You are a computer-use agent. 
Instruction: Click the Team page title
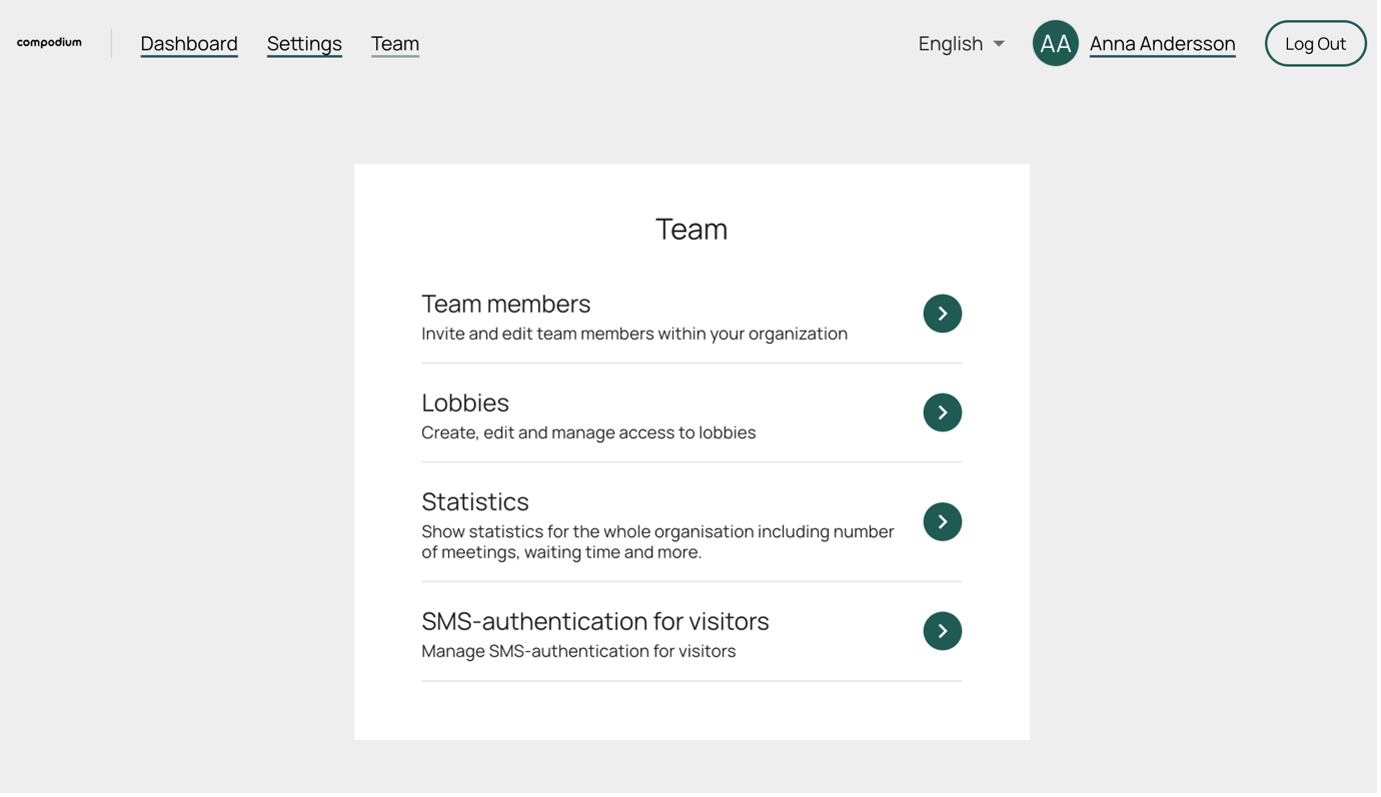point(693,229)
